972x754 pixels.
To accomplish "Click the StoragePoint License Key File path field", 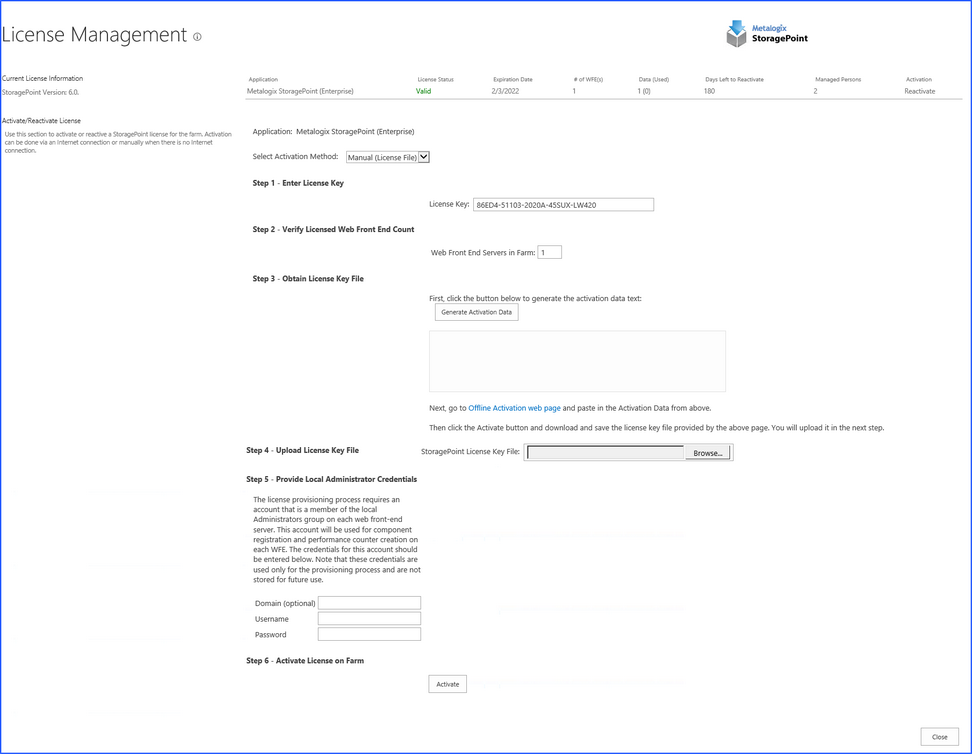I will click(605, 453).
